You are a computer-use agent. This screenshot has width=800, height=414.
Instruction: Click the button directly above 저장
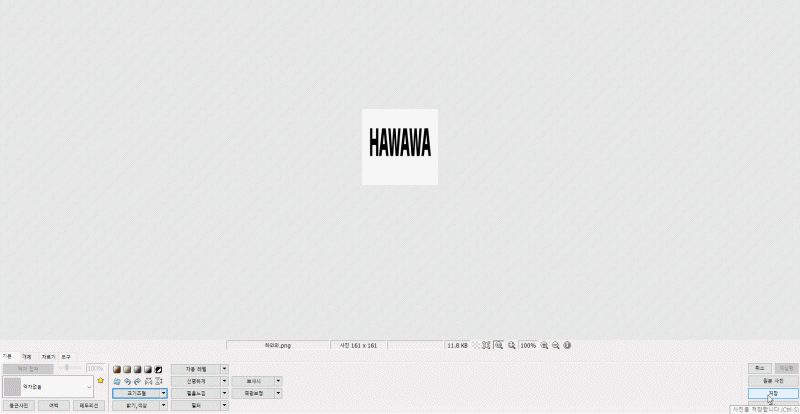point(773,381)
